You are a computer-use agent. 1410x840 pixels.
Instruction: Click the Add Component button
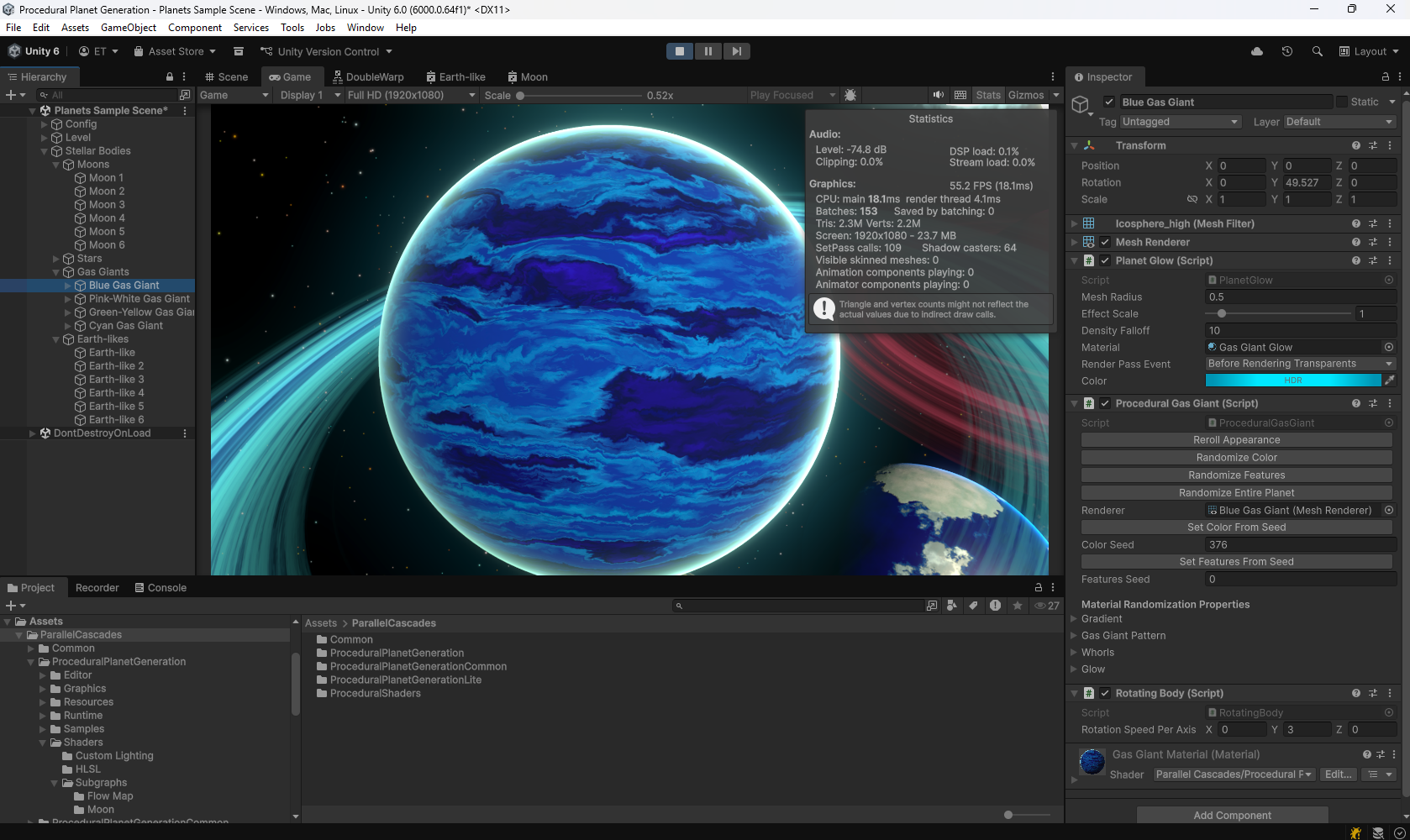pos(1232,815)
